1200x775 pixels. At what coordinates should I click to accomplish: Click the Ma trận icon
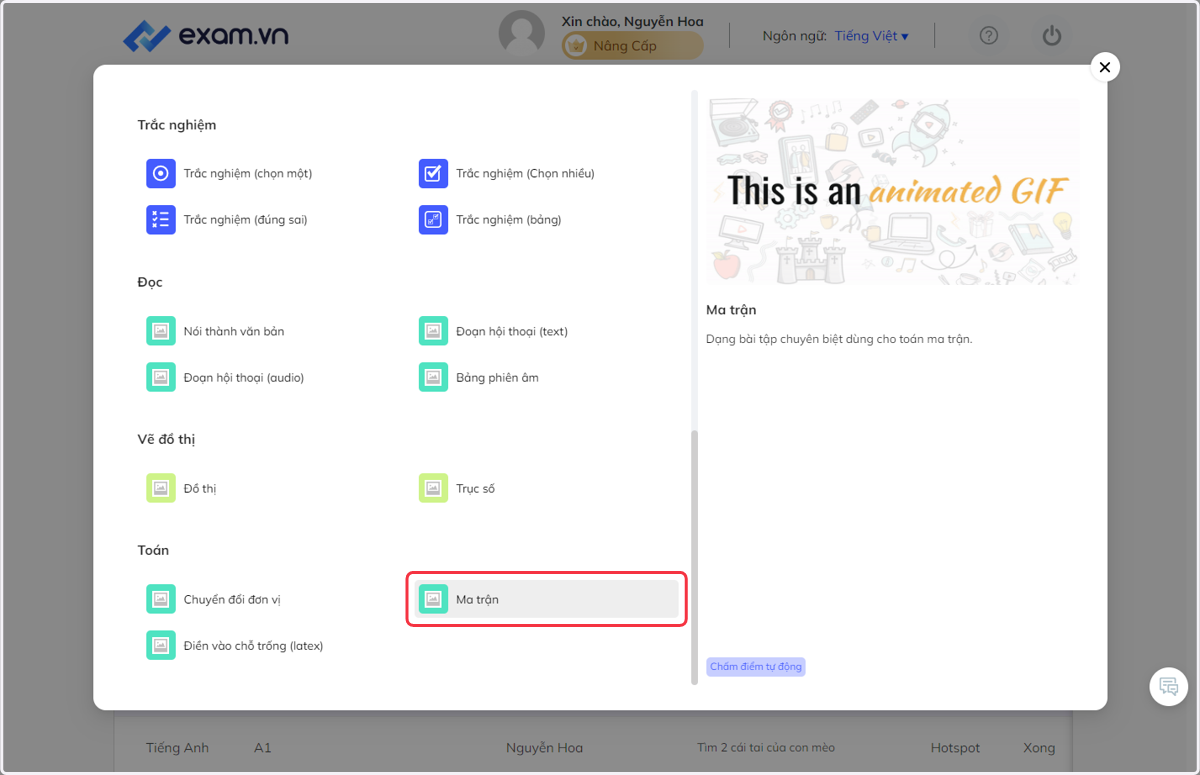[x=433, y=599]
